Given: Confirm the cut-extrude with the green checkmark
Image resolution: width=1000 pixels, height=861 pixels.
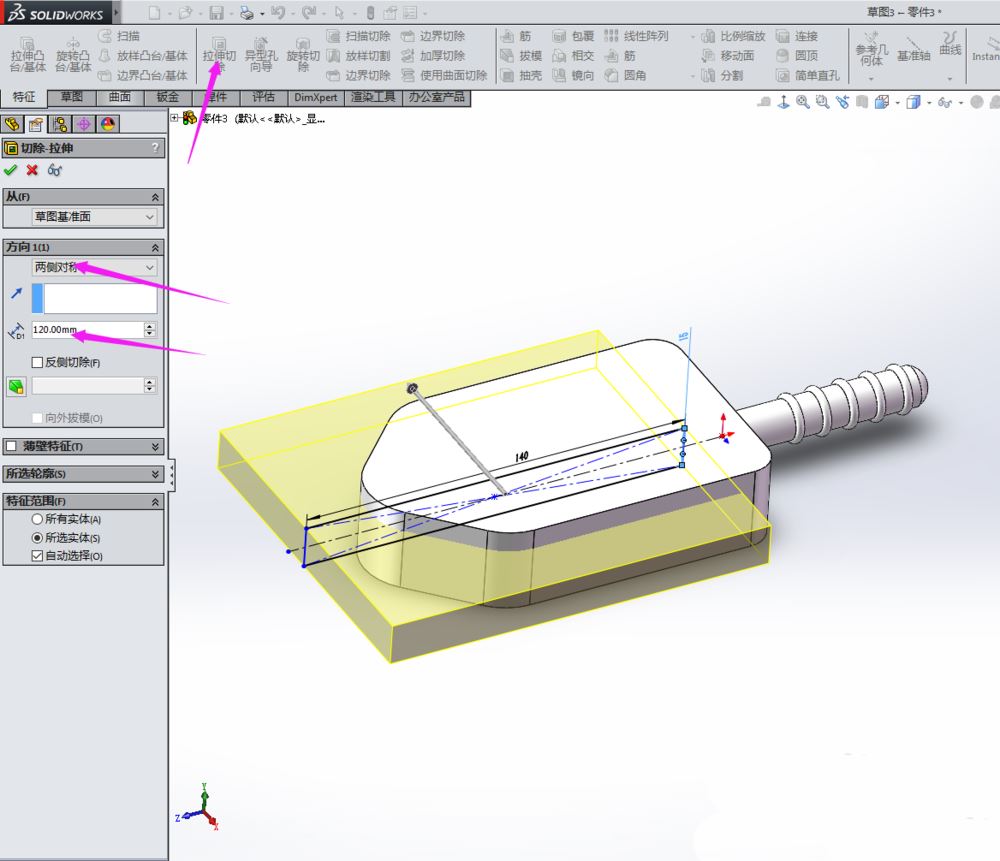Looking at the screenshot, I should (11, 170).
